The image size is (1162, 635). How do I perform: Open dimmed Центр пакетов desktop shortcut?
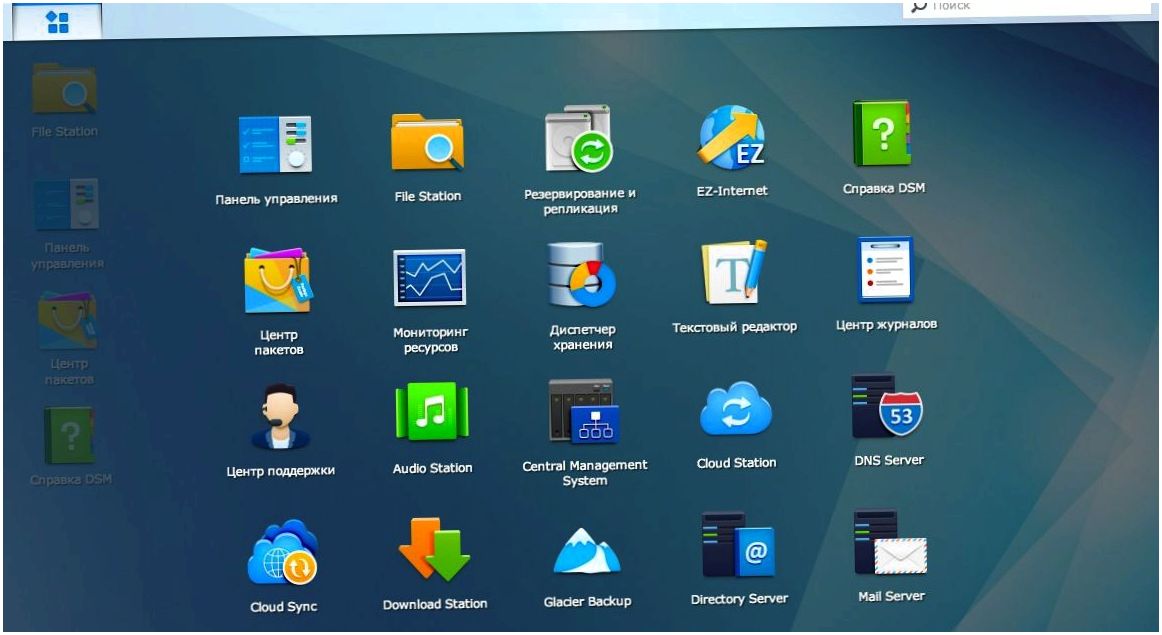tap(68, 339)
